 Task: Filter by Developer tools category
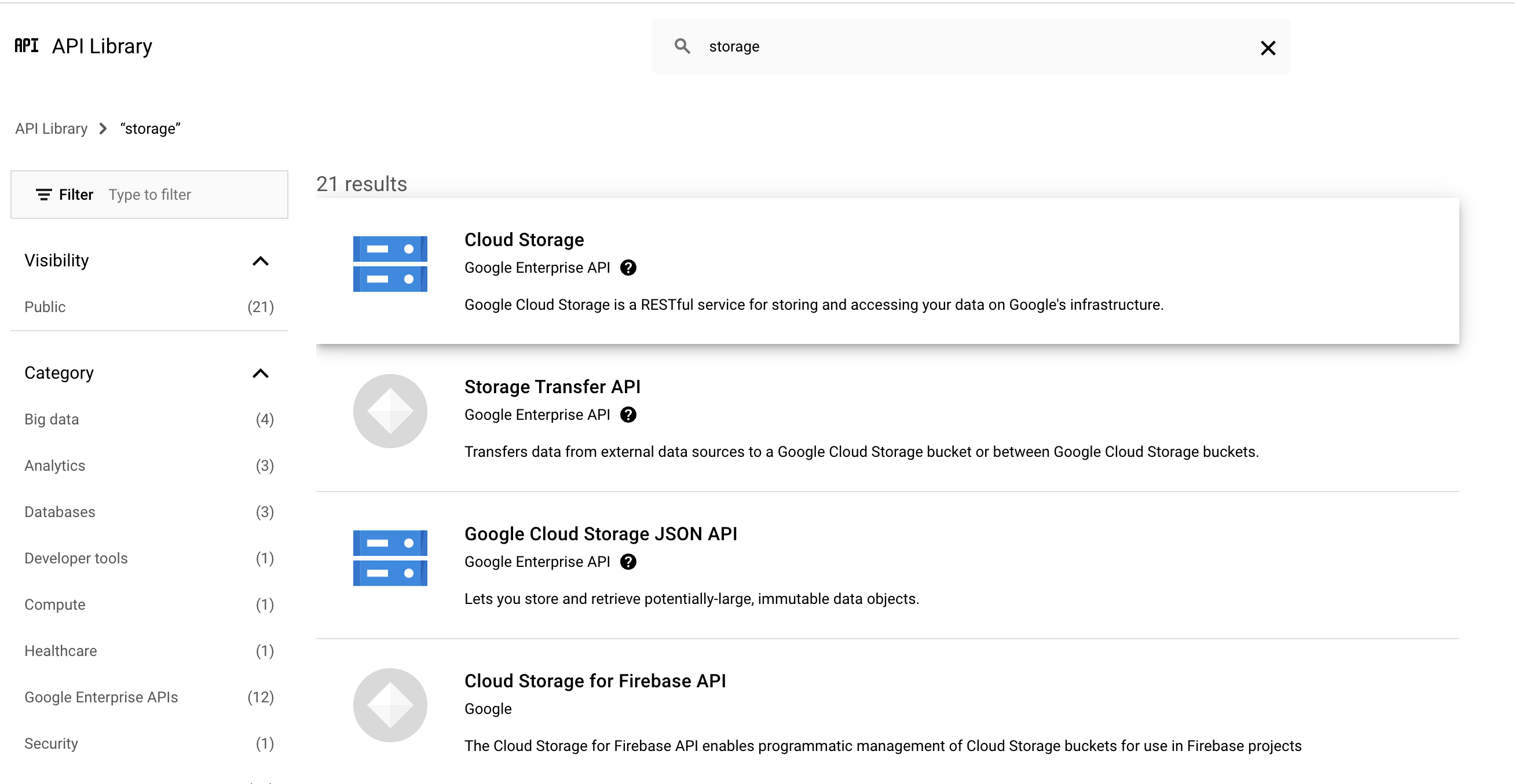149,558
